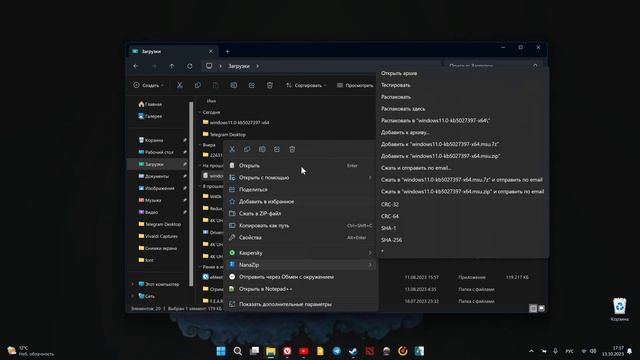The width and height of the screenshot is (640, 360).
Task: Open the Recycle Bin desktop icon
Action: pyautogui.click(x=620, y=309)
